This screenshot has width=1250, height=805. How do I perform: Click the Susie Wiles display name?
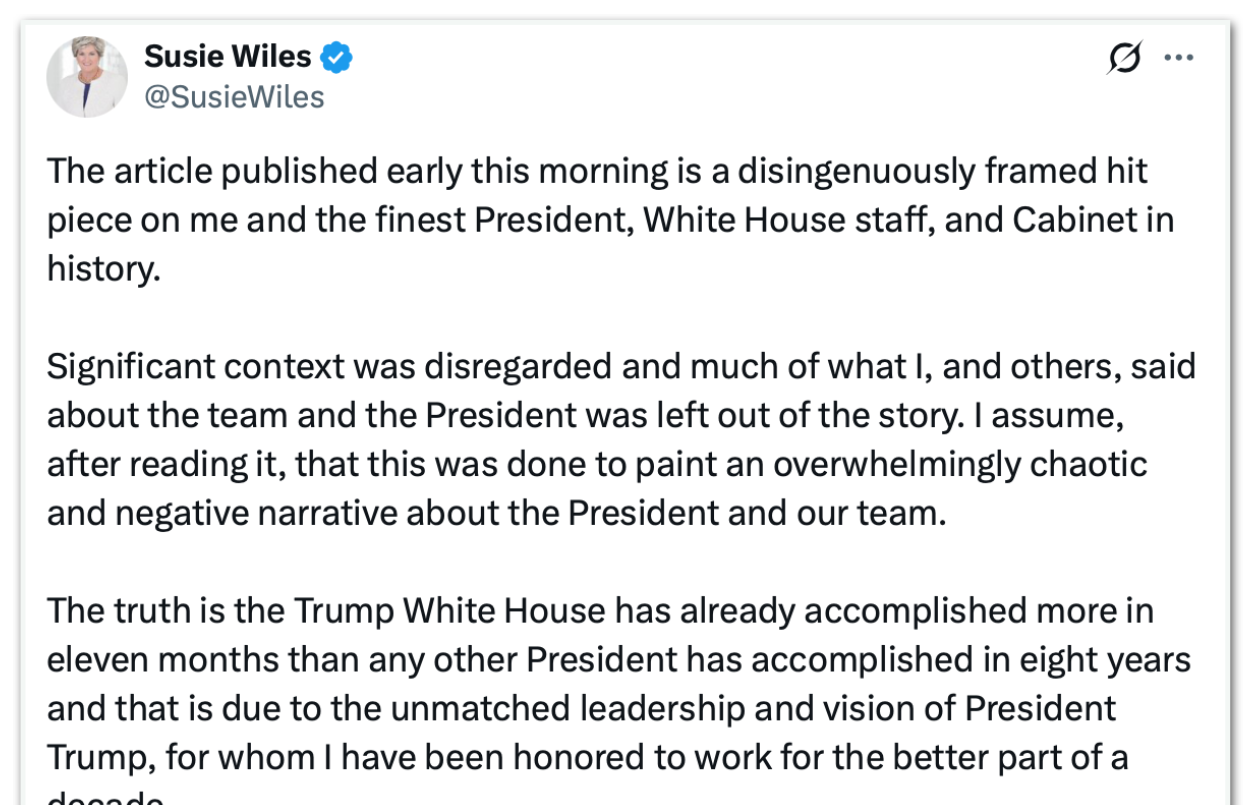[228, 57]
